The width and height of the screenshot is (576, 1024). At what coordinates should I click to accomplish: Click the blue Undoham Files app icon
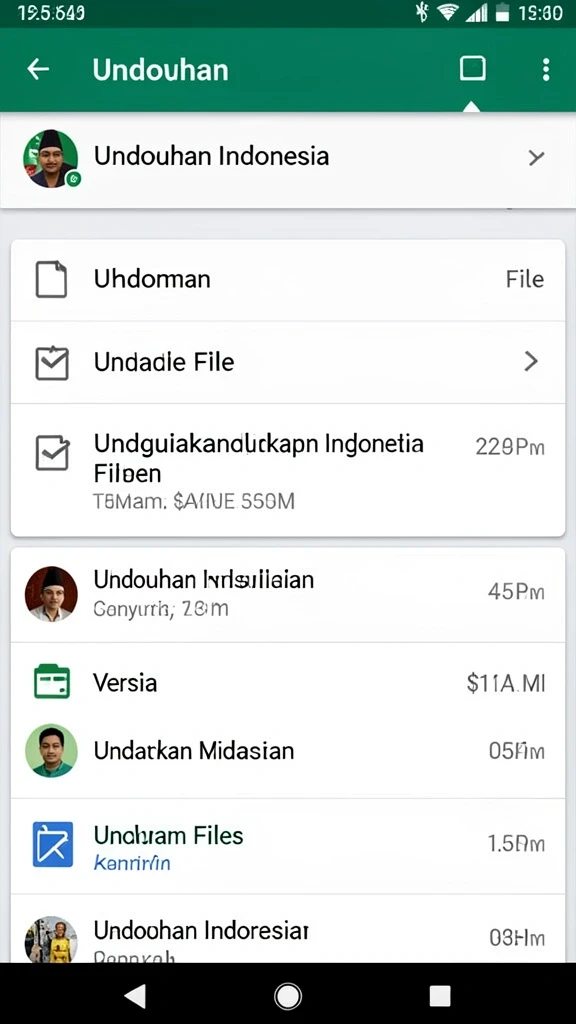53,844
